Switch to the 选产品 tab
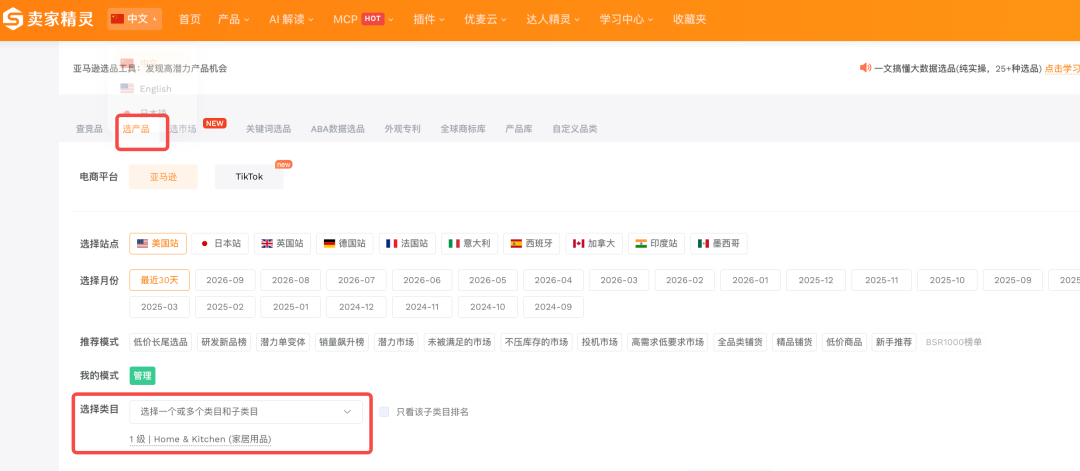Screen dimensions: 1080x471 [136, 129]
